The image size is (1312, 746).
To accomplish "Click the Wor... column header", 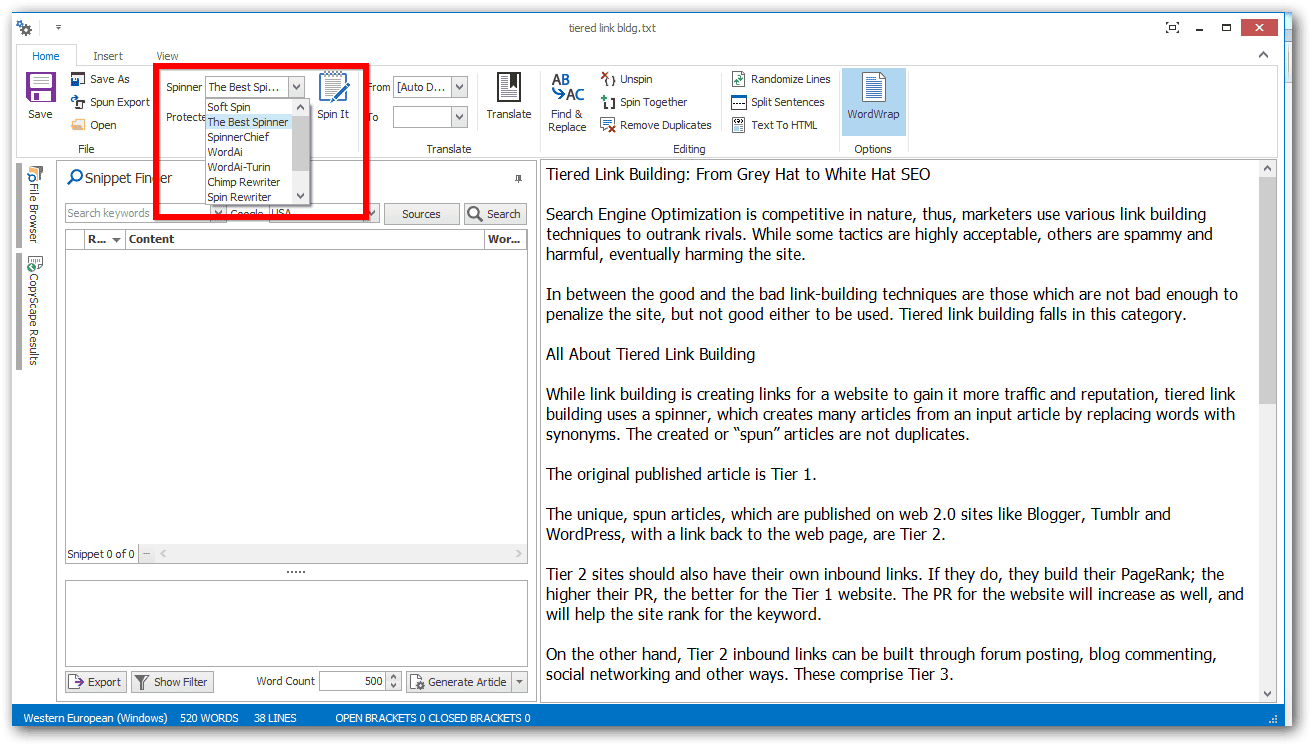I will [505, 239].
